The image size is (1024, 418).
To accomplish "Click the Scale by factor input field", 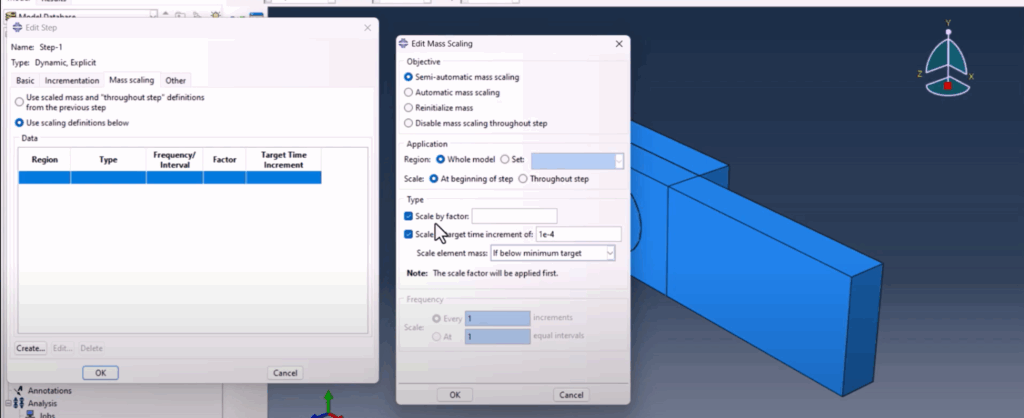I will point(514,216).
